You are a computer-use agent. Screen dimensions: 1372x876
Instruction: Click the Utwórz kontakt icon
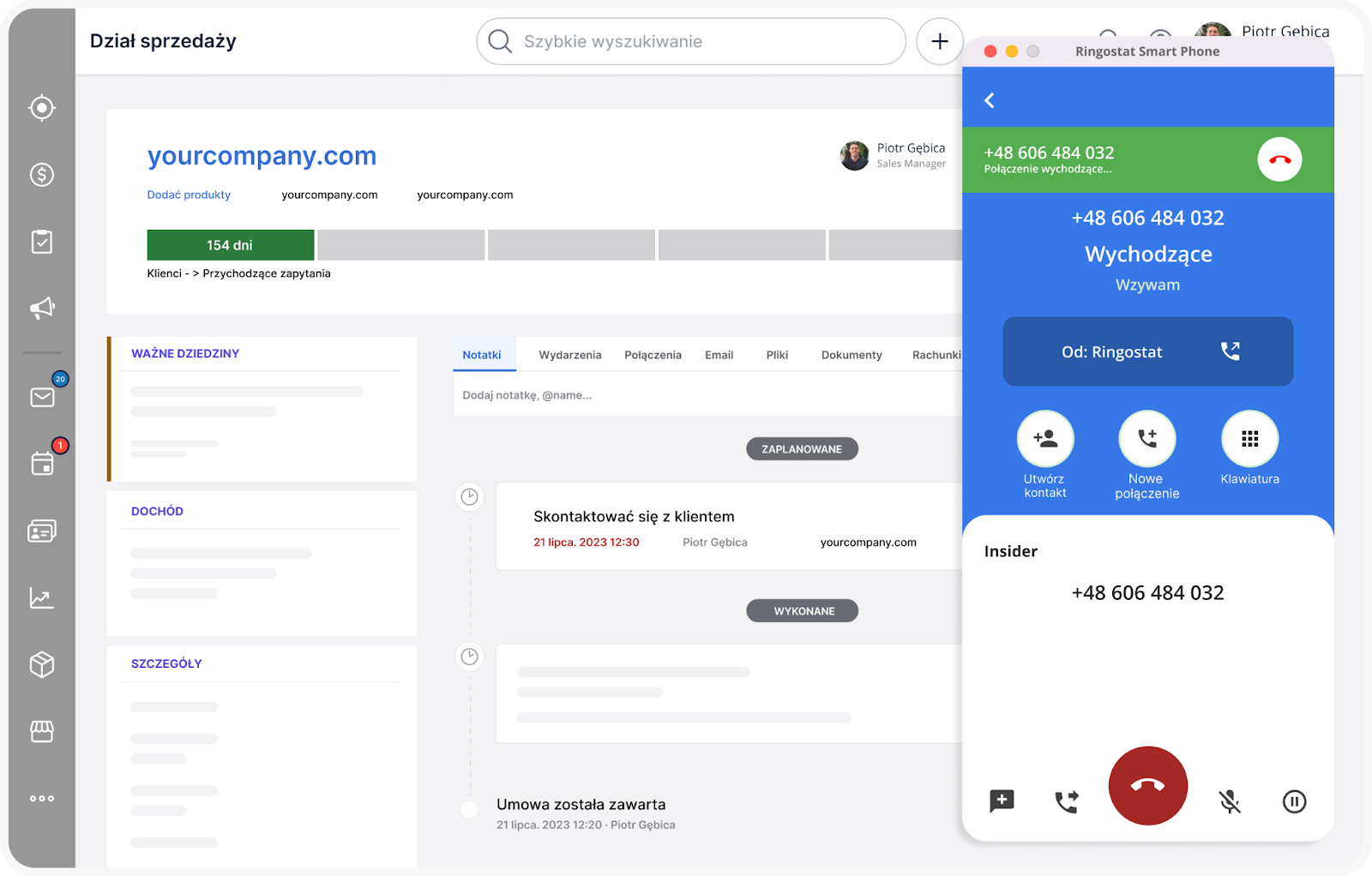click(1045, 439)
